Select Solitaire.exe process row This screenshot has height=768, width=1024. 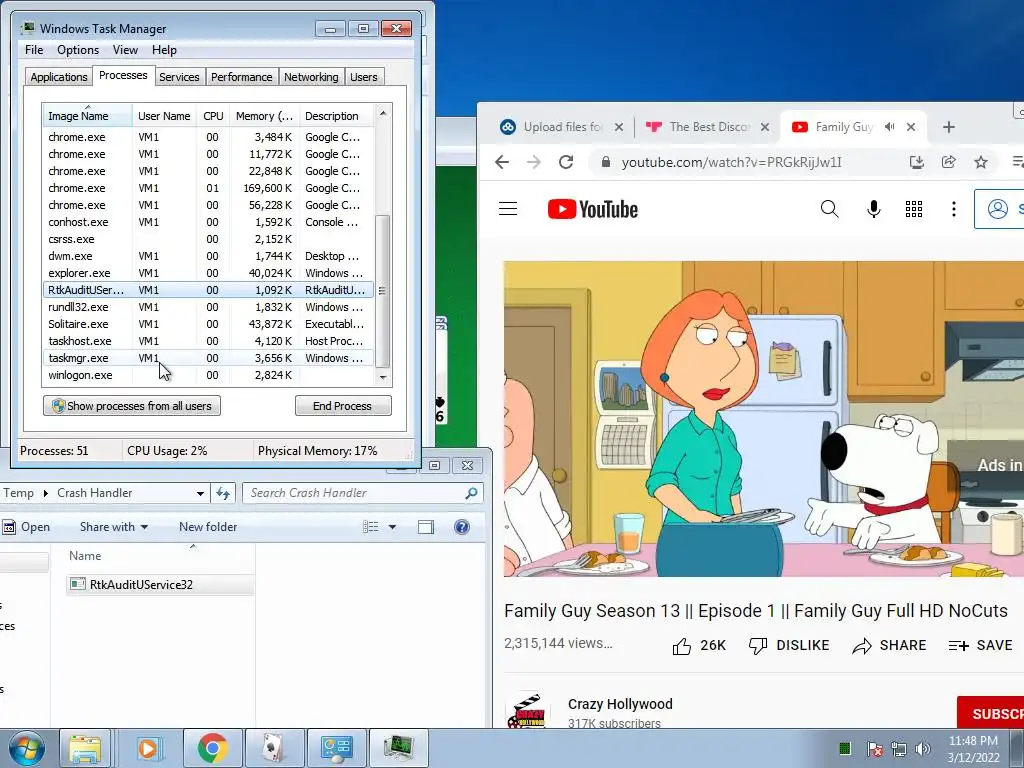(208, 324)
